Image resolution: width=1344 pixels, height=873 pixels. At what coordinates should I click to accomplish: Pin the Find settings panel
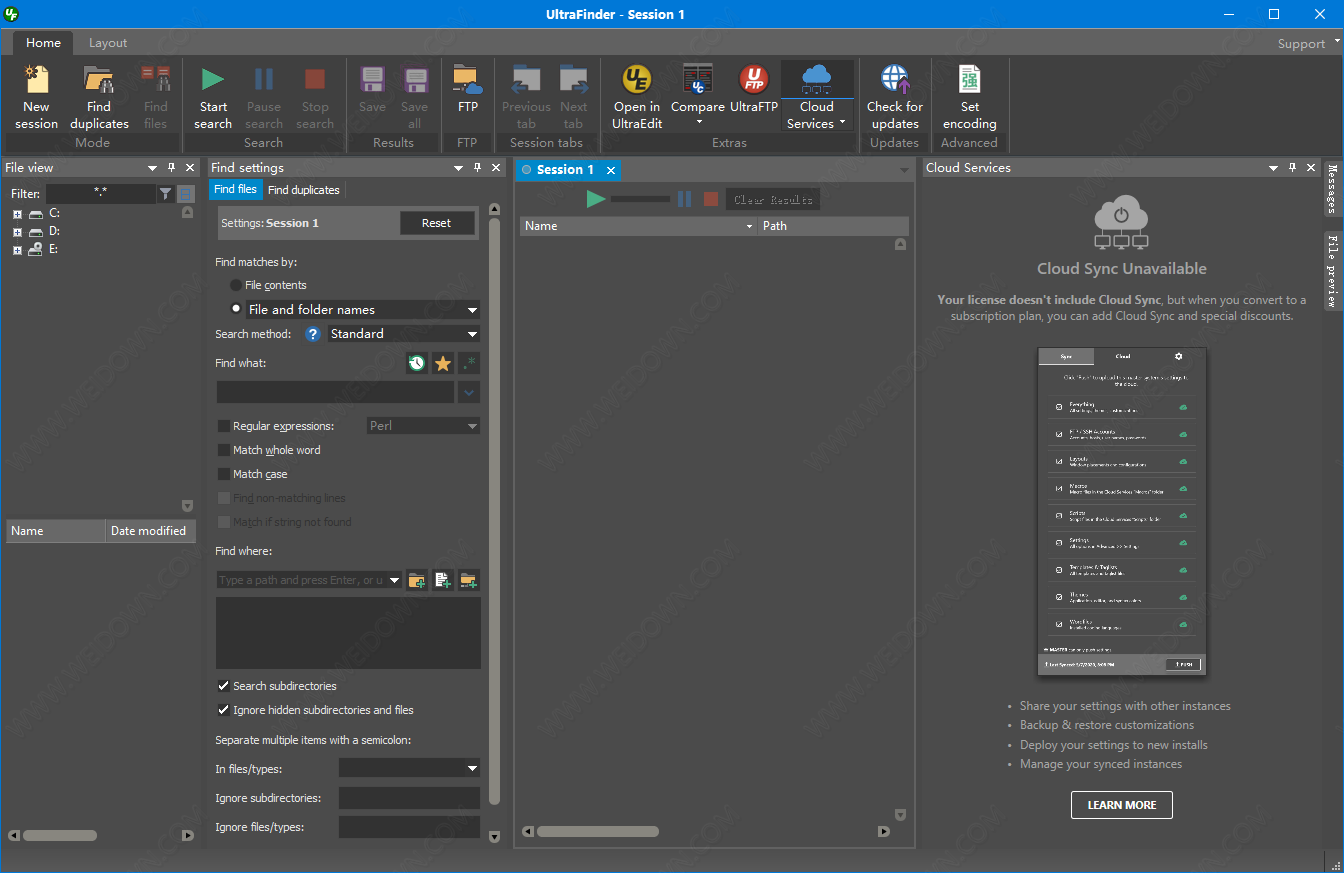point(477,168)
